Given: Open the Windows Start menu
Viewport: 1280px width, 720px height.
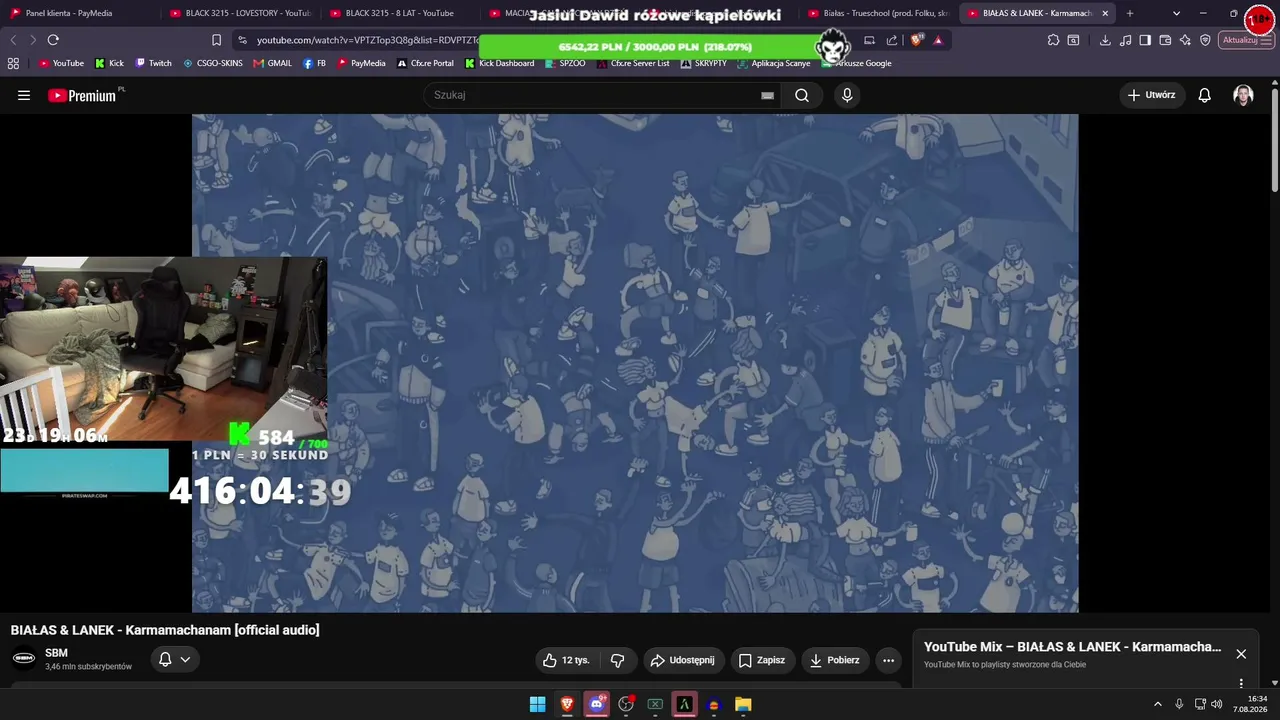Looking at the screenshot, I should 537,704.
